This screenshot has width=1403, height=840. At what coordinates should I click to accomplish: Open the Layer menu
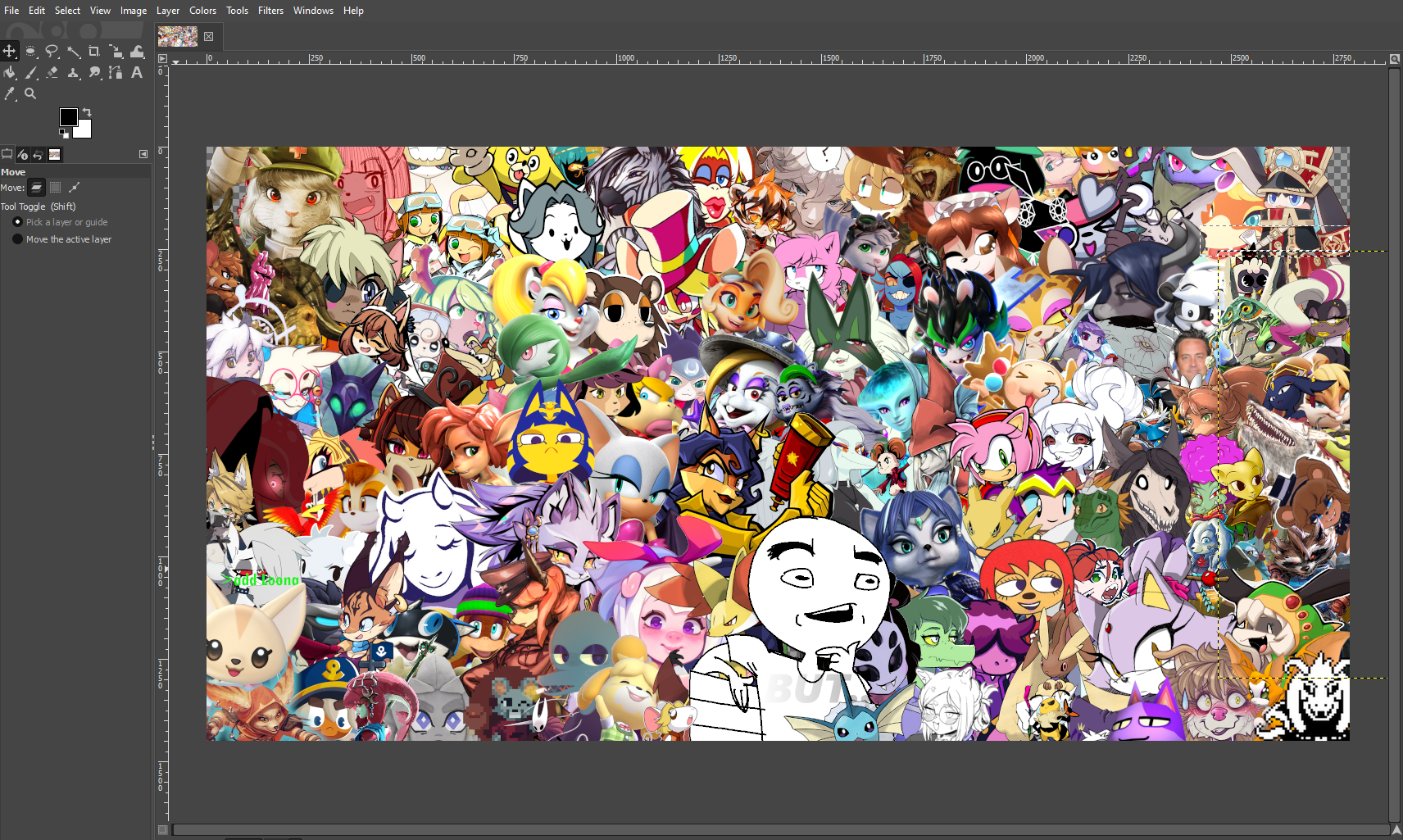pyautogui.click(x=168, y=11)
